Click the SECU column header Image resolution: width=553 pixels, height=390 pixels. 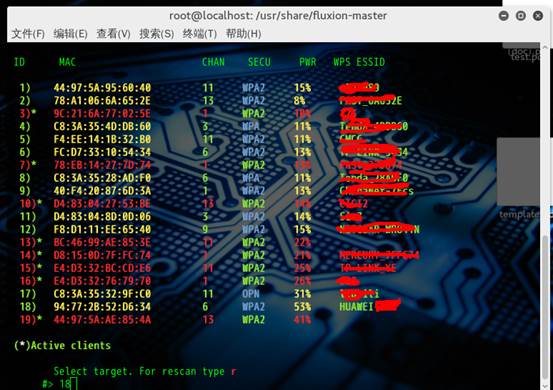259,62
